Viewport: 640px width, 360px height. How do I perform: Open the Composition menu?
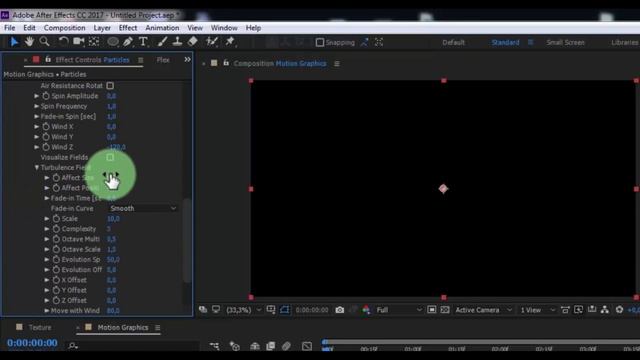point(64,28)
